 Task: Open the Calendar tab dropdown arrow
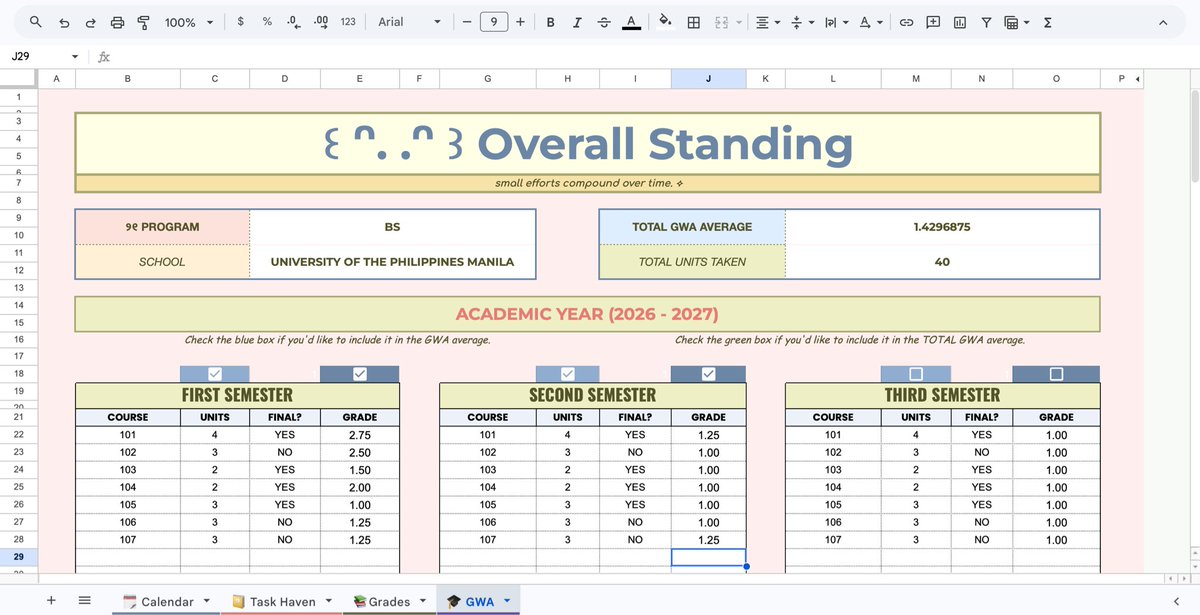click(x=207, y=601)
